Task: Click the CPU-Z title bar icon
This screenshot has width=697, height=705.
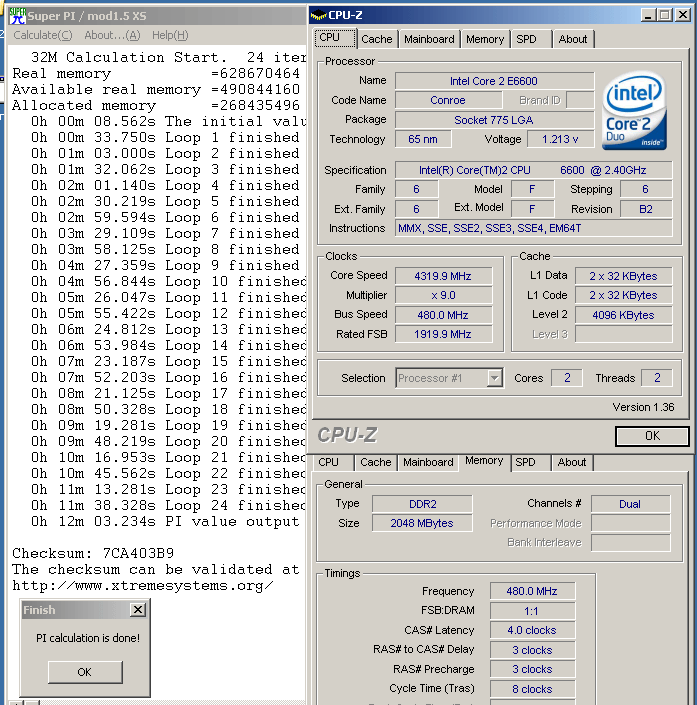Action: (318, 15)
